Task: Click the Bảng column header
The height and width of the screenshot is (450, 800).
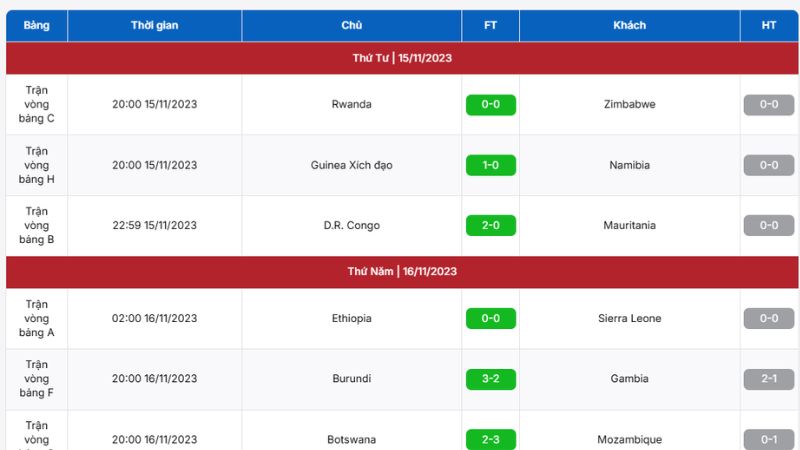Action: [37, 25]
